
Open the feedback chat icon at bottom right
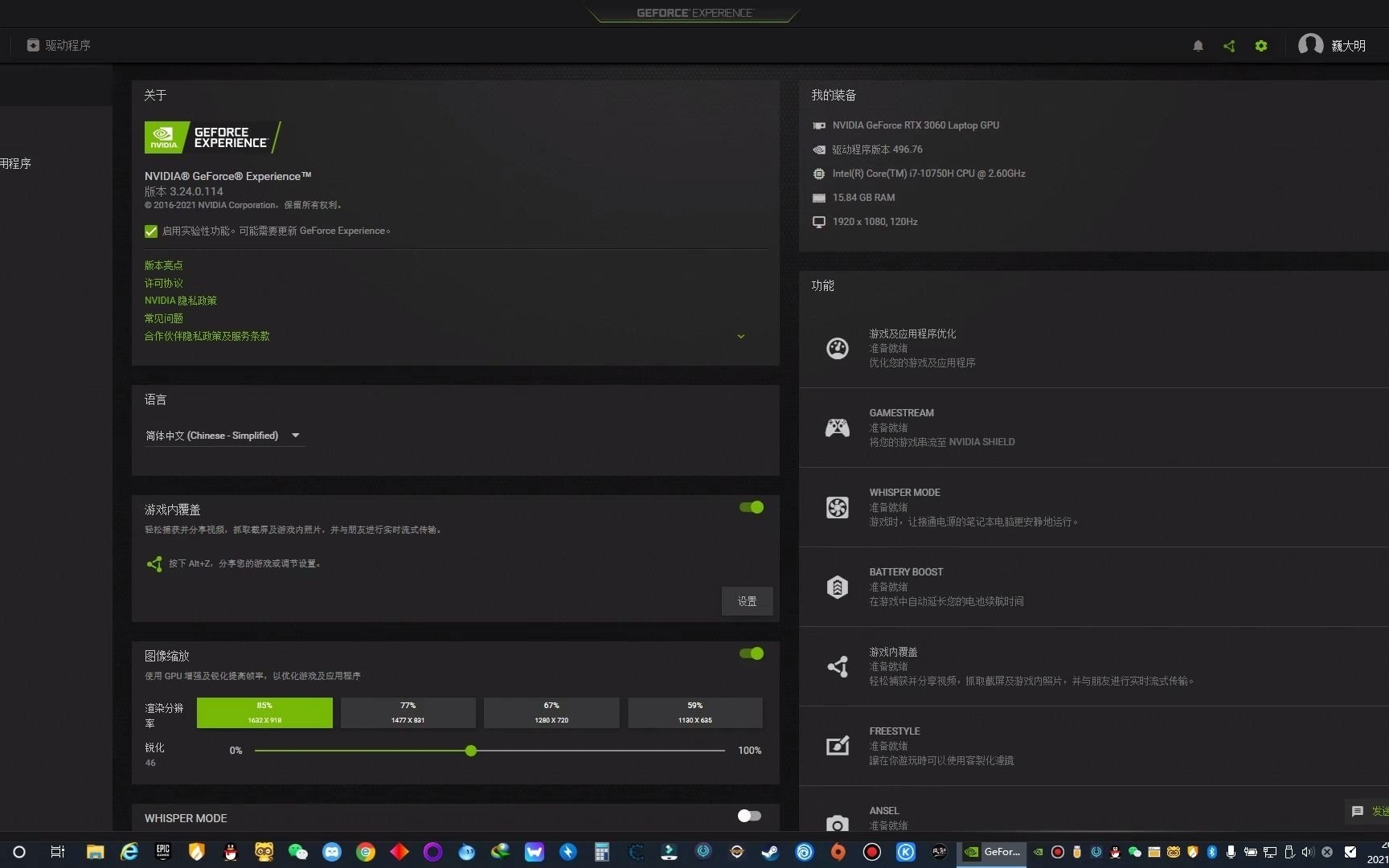point(1358,812)
